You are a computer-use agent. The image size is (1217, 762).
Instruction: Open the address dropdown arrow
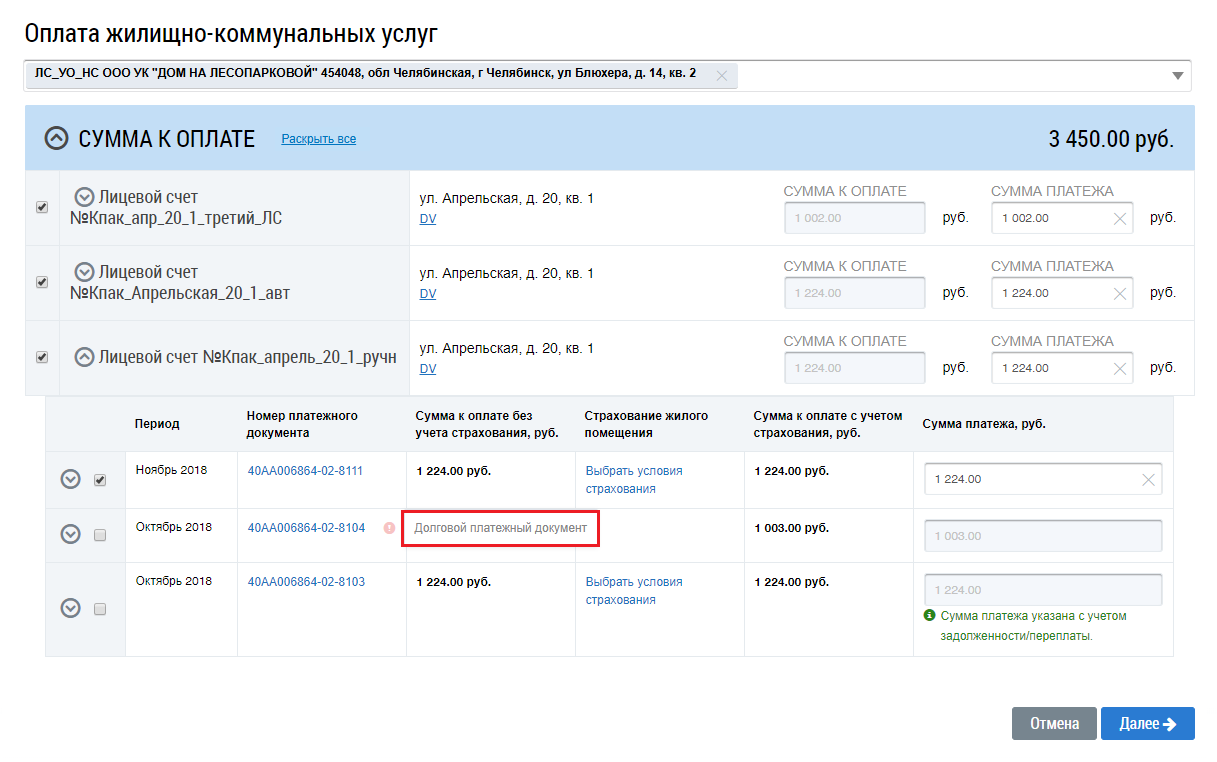[x=1178, y=76]
